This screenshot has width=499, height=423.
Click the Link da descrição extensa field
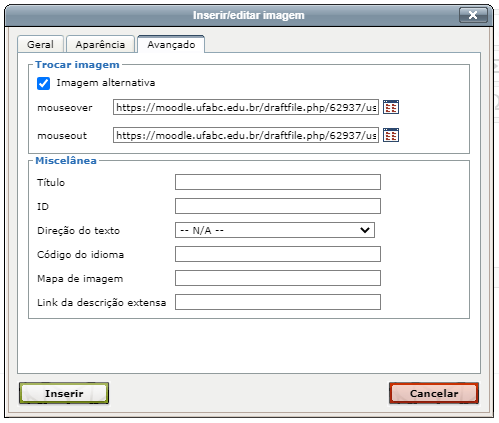pyautogui.click(x=278, y=302)
